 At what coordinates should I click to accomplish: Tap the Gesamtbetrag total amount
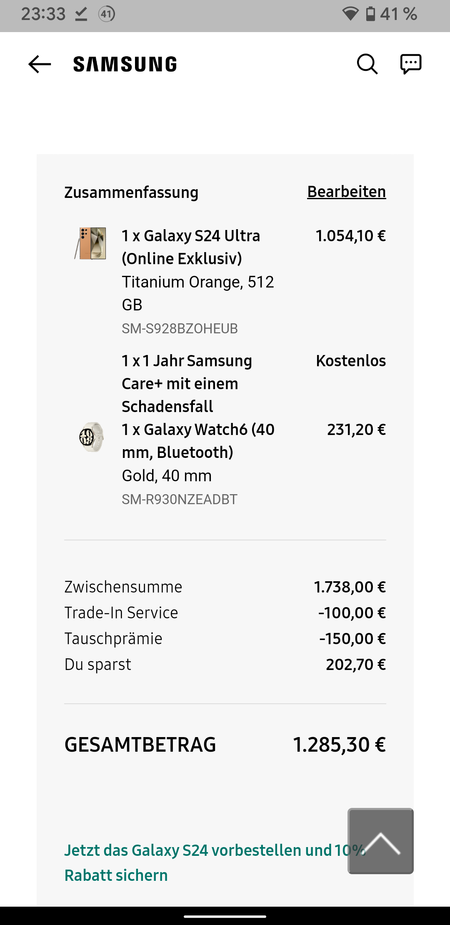(339, 744)
